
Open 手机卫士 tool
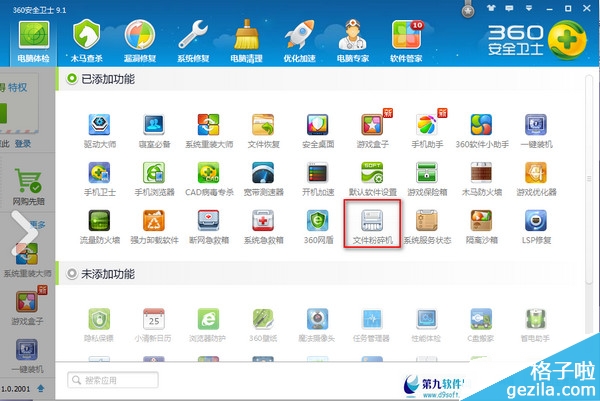click(99, 179)
